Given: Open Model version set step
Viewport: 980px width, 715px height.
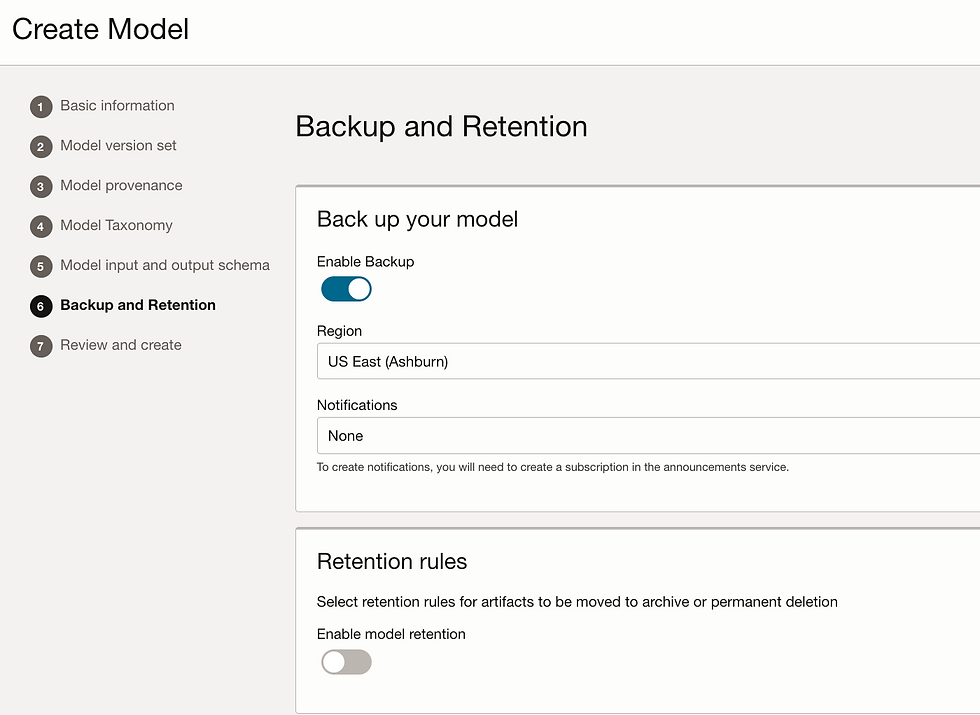Looking at the screenshot, I should pyautogui.click(x=118, y=146).
